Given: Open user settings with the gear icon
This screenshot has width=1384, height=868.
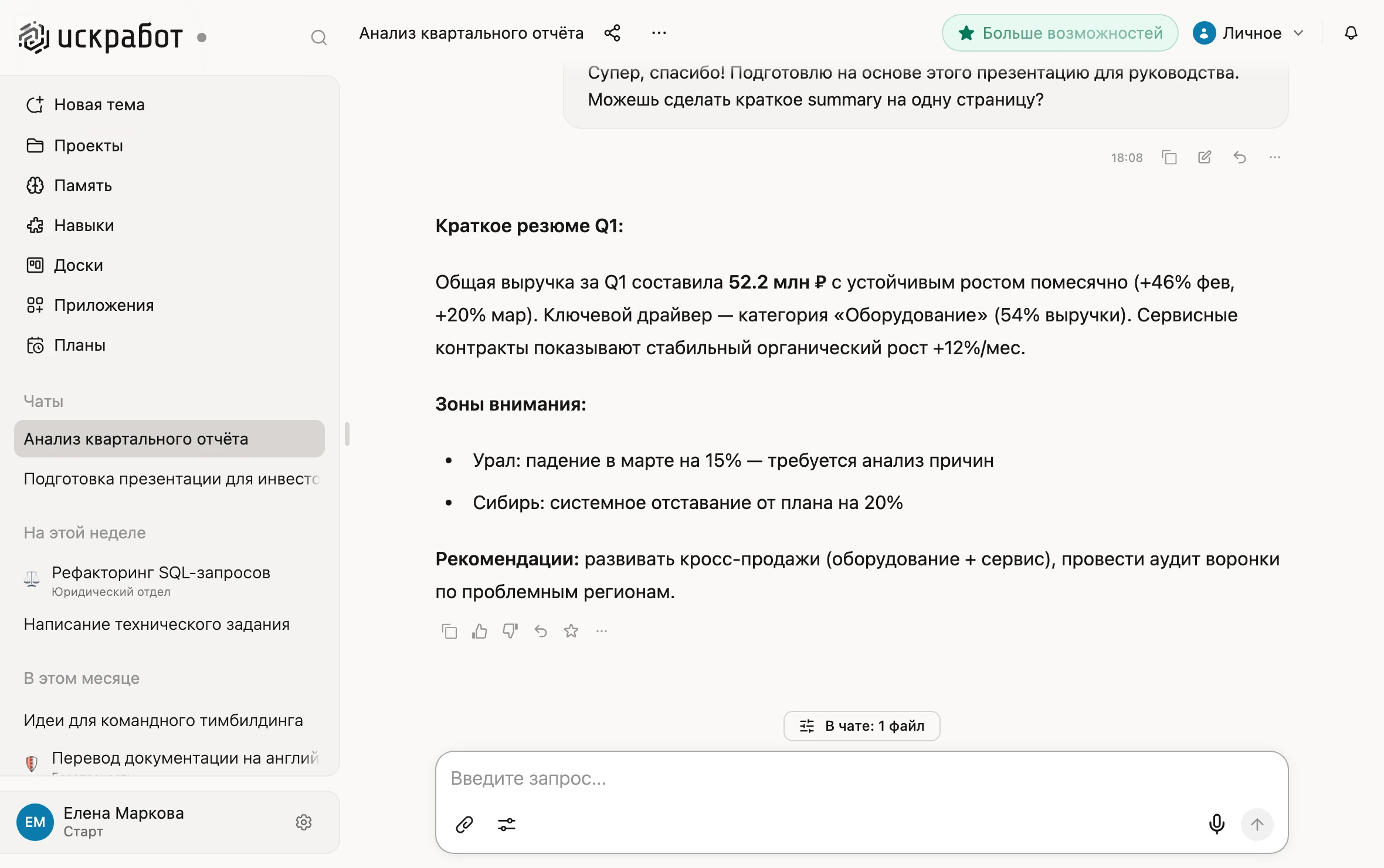Looking at the screenshot, I should (304, 822).
